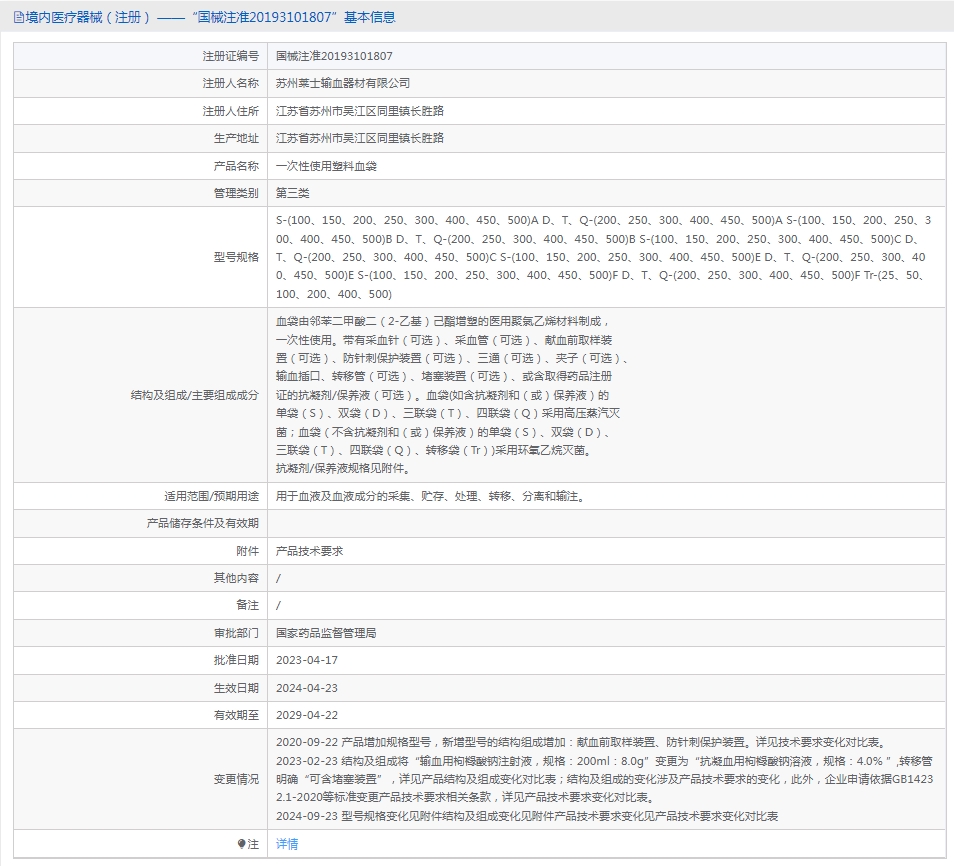Click the page header title 基本信息

click(369, 17)
